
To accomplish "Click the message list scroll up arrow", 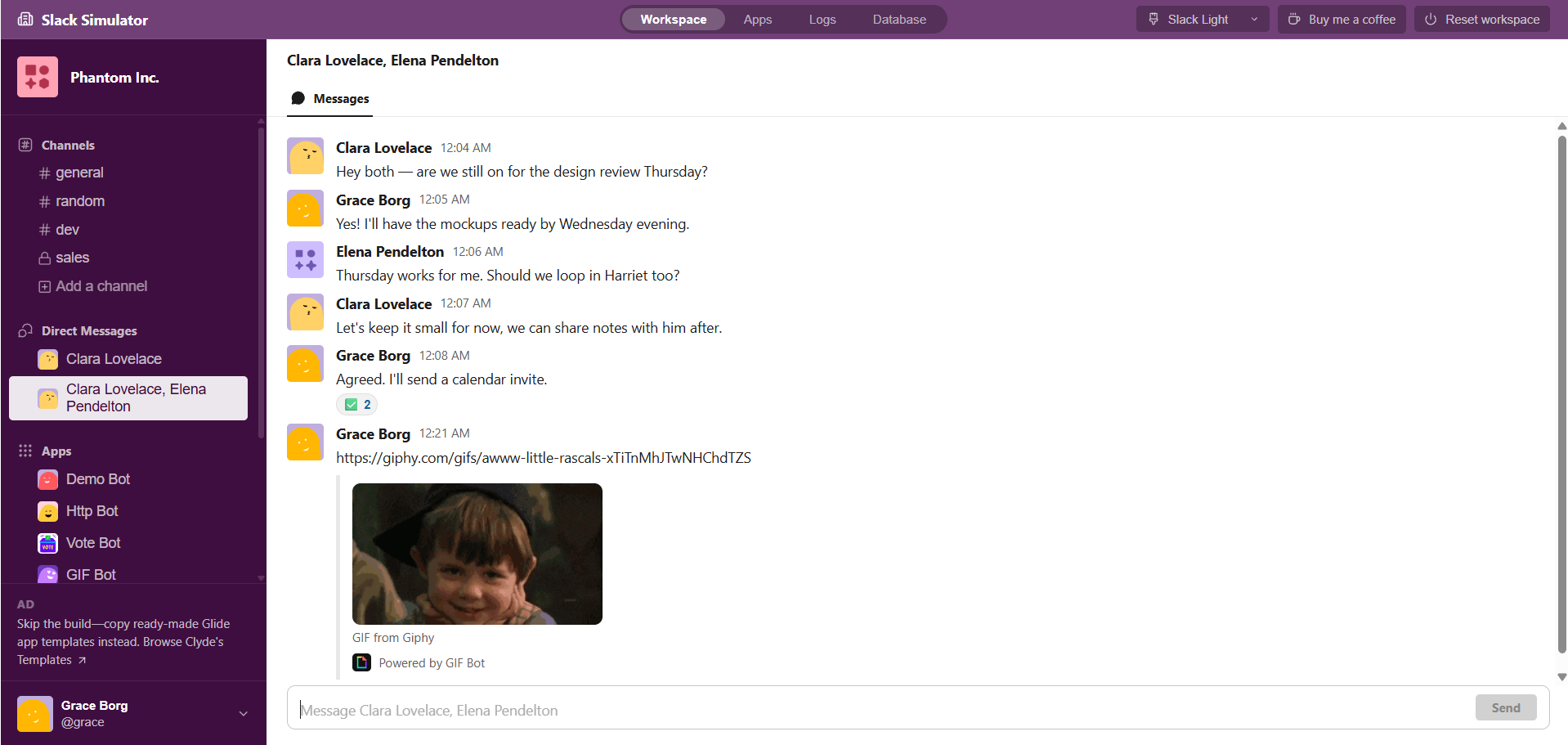I will point(1561,126).
